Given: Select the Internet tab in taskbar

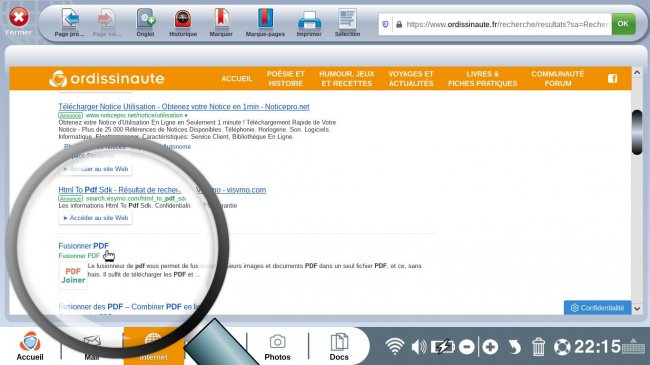Looking at the screenshot, I should click(x=153, y=346).
